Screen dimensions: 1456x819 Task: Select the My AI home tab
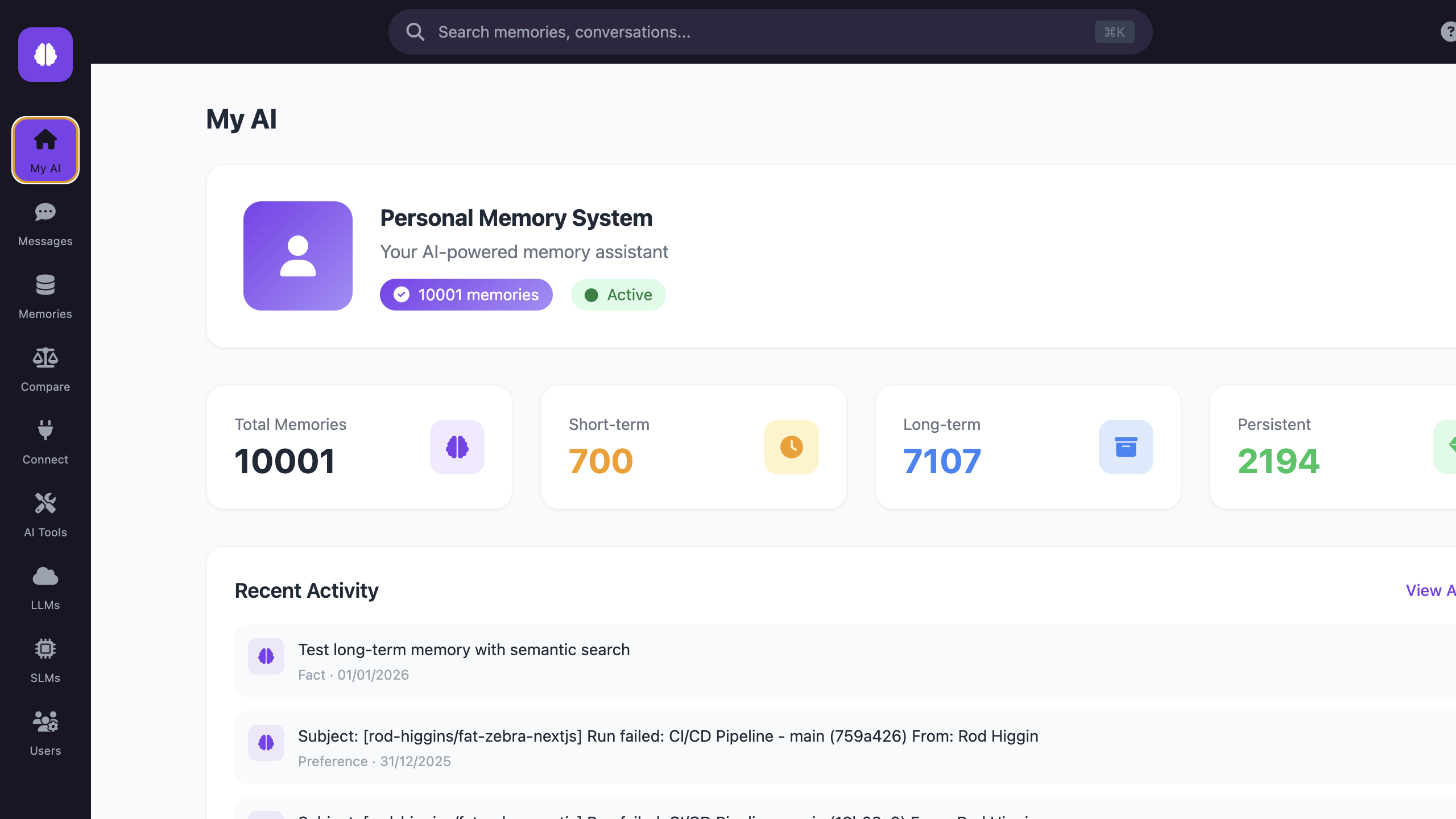tap(45, 150)
